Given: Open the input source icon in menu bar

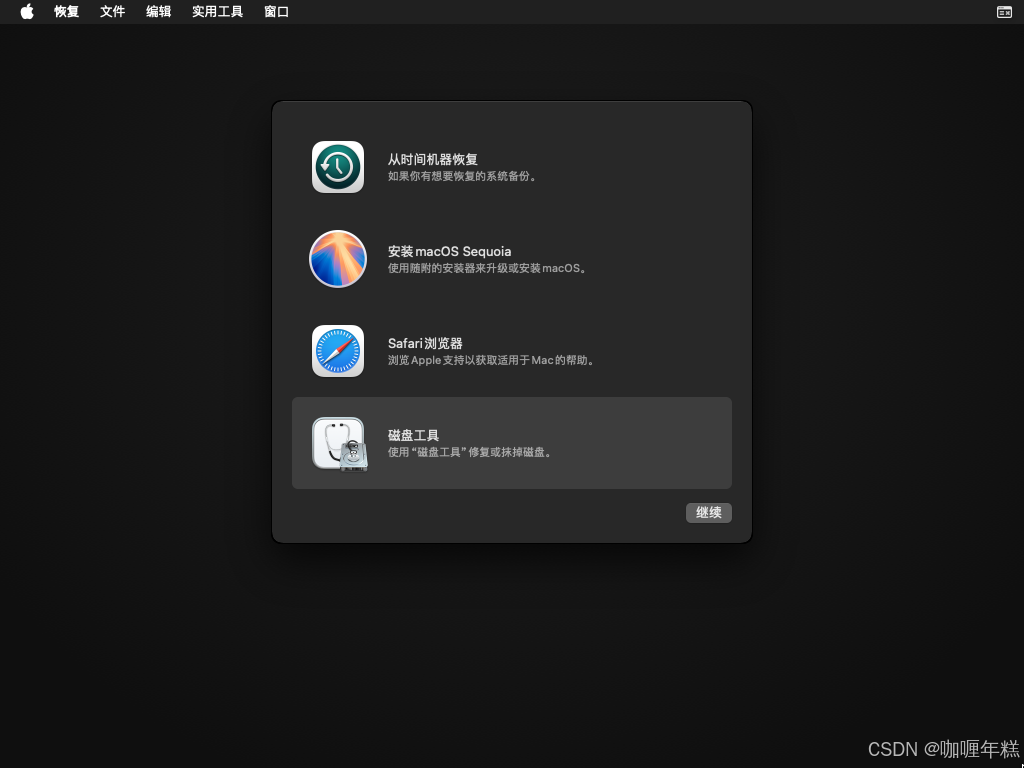Looking at the screenshot, I should (x=1004, y=12).
